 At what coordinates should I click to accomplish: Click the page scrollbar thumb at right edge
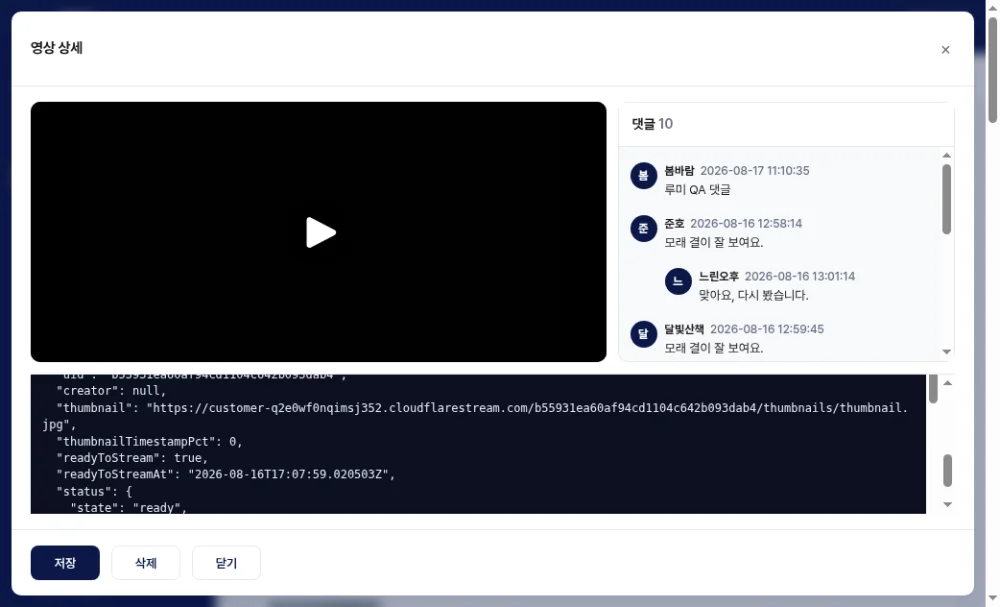pos(993,69)
